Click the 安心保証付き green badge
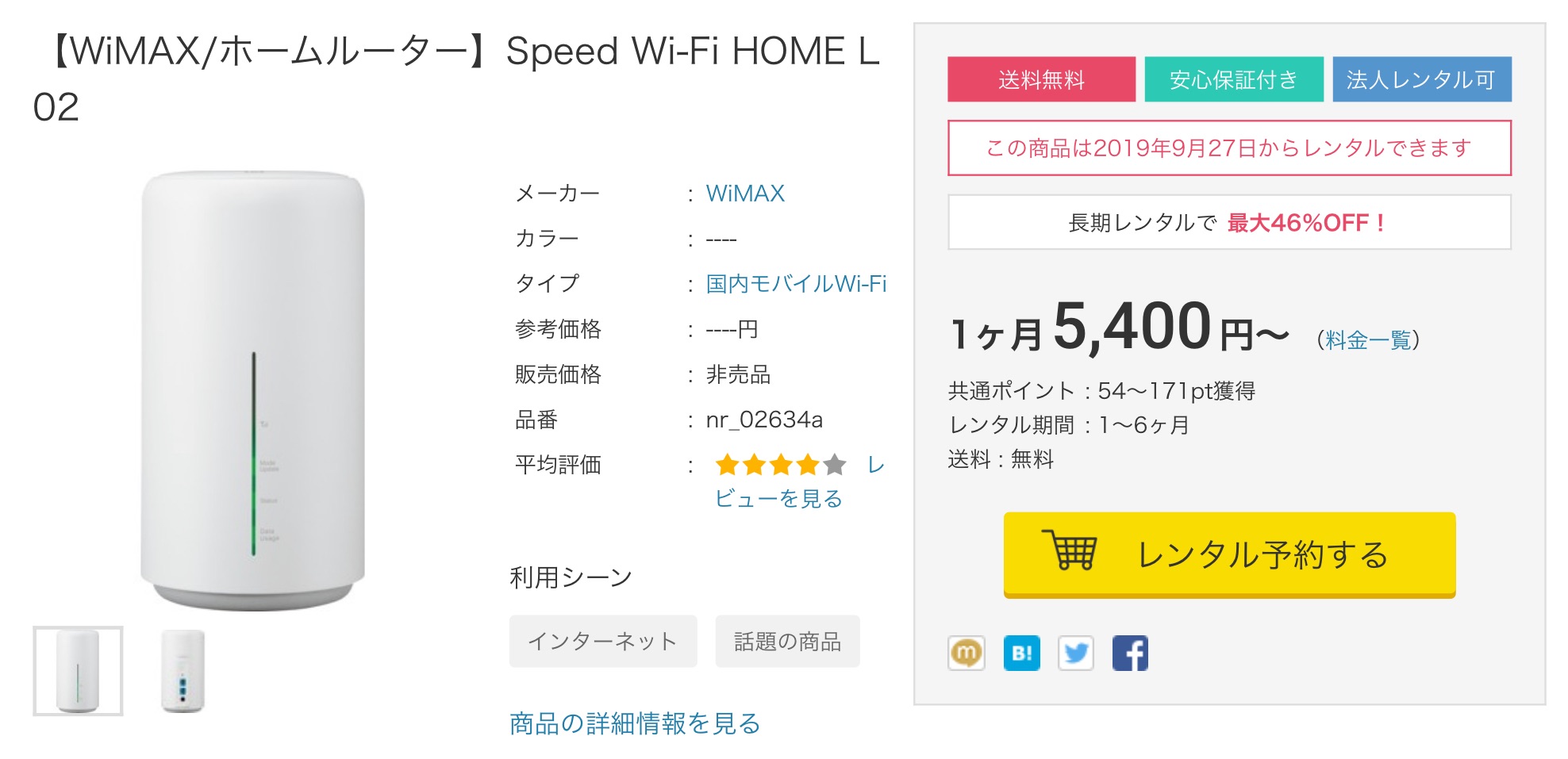 click(1233, 79)
